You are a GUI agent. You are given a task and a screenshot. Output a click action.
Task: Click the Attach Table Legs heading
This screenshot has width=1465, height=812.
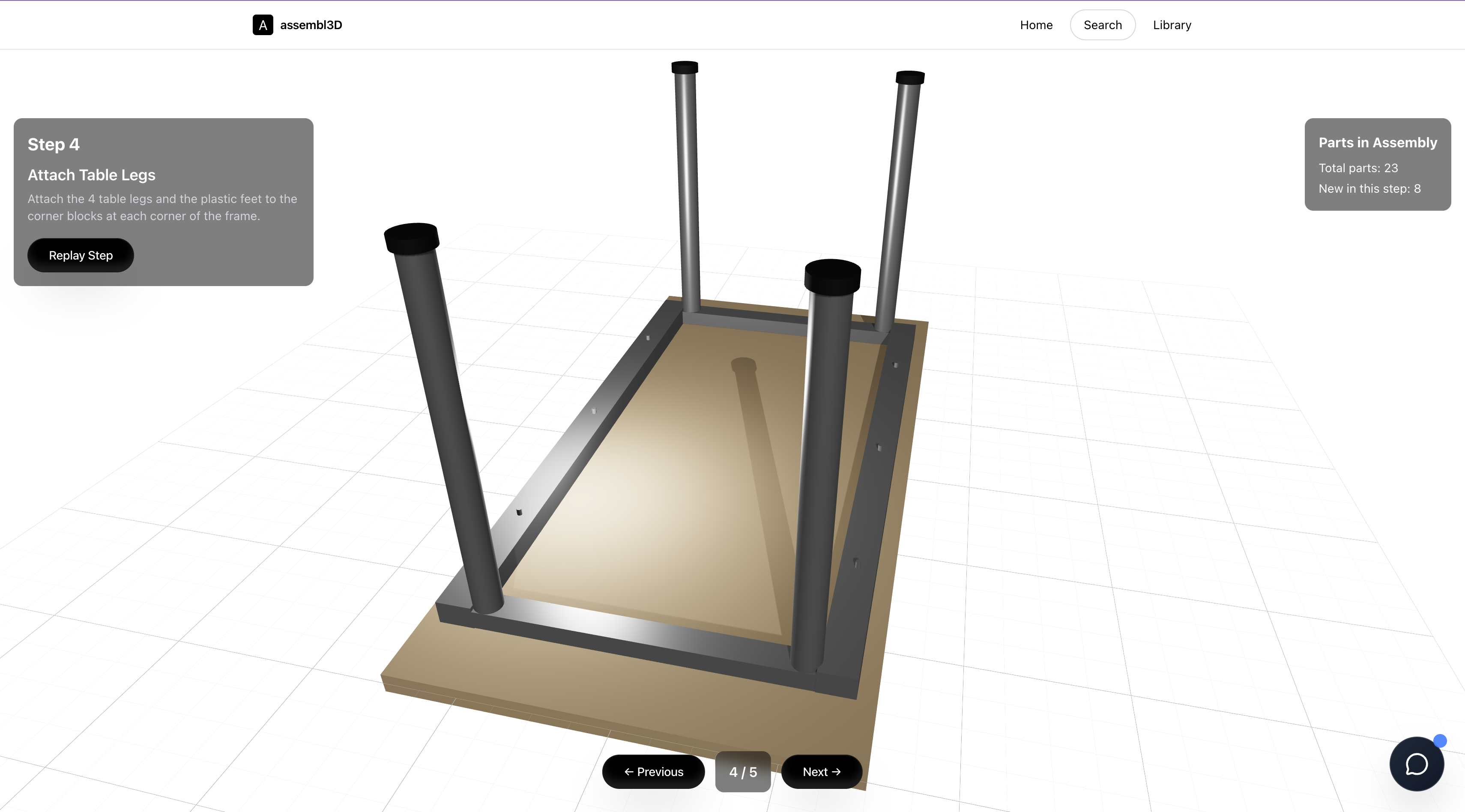click(x=91, y=175)
